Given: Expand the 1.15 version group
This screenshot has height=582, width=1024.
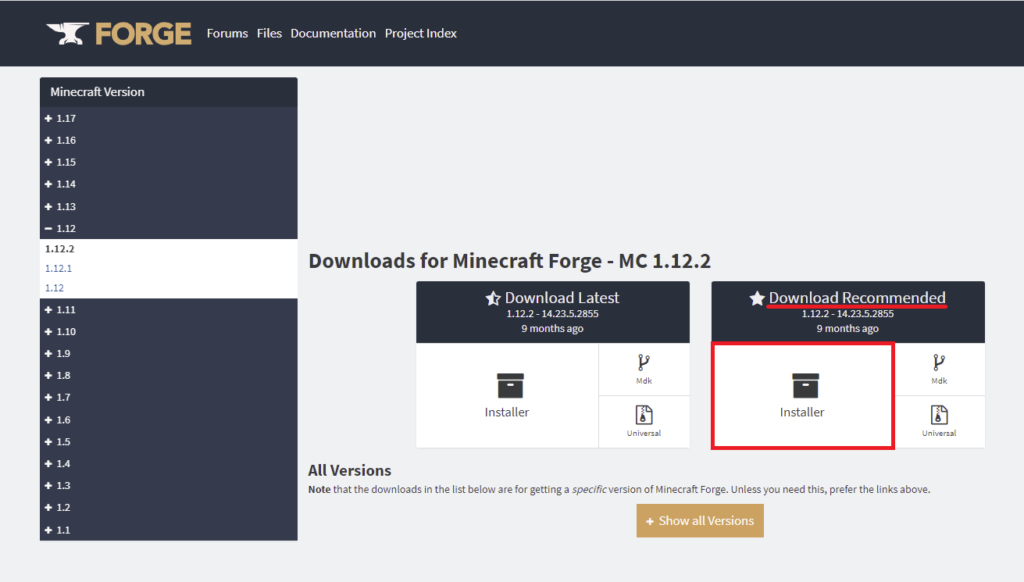Looking at the screenshot, I should pos(168,162).
